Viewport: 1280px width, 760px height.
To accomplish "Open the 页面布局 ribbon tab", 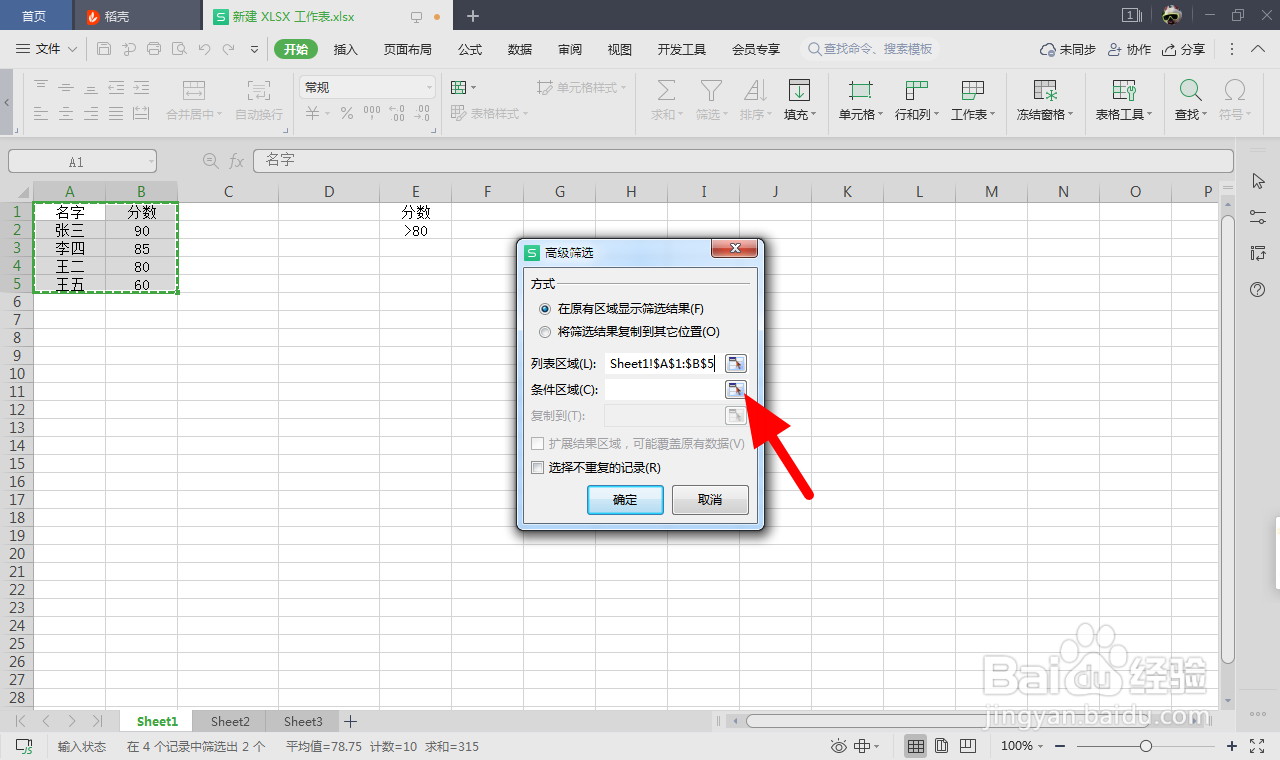I will click(408, 49).
